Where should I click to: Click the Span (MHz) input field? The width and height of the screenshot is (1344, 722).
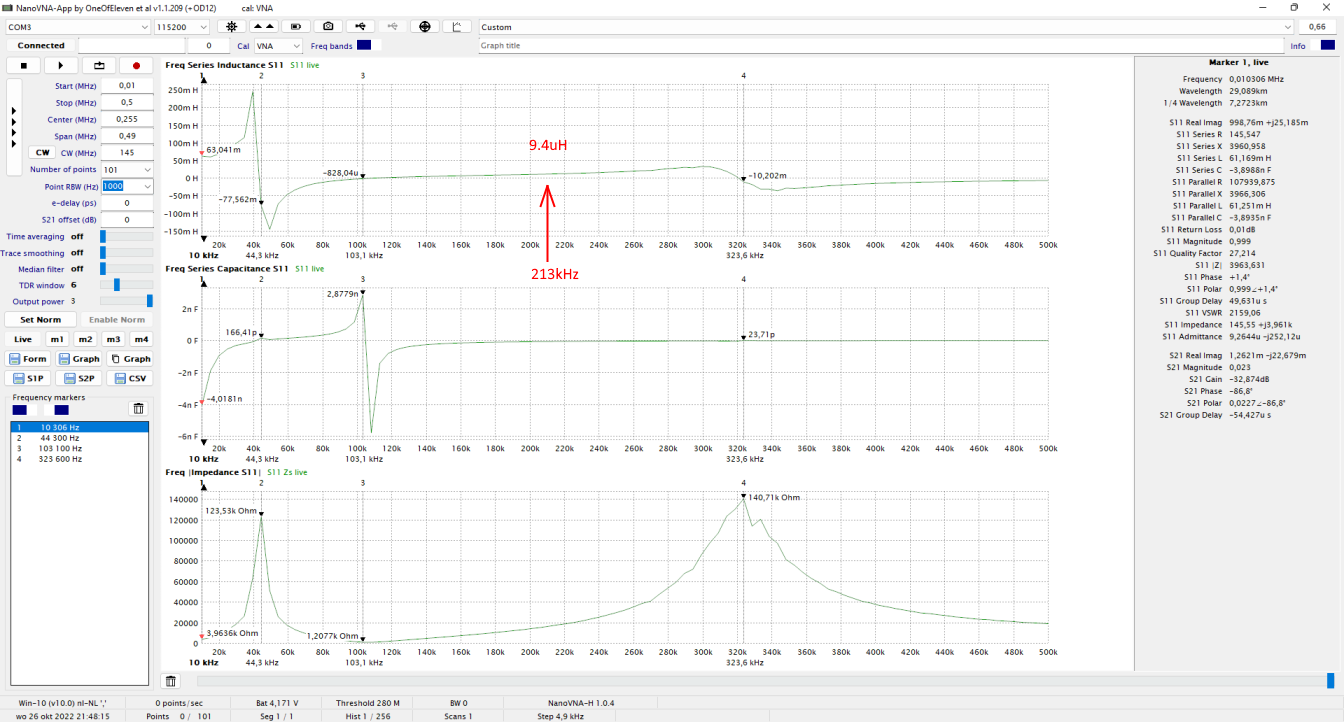[x=127, y=136]
